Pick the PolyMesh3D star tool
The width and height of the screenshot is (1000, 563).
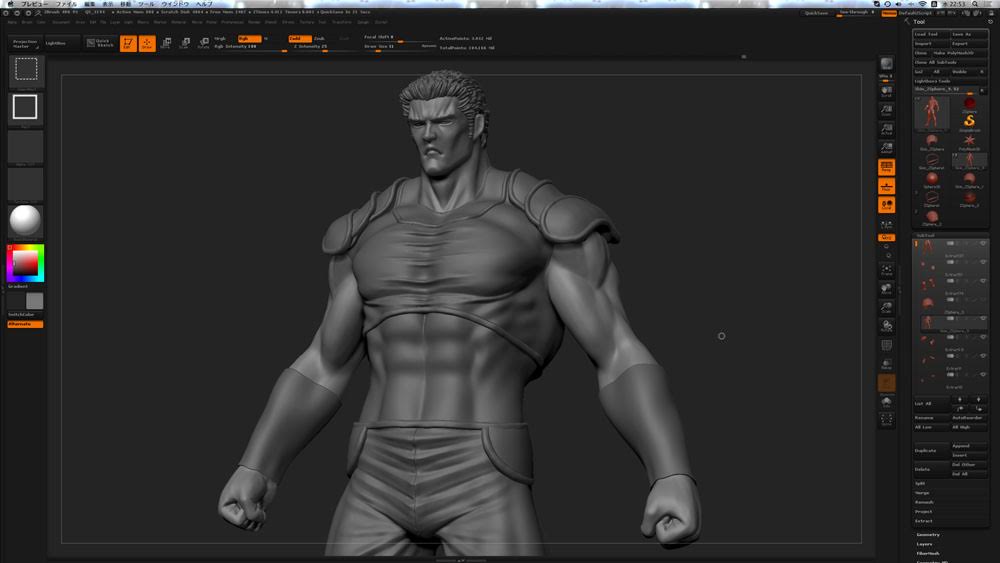(x=969, y=141)
